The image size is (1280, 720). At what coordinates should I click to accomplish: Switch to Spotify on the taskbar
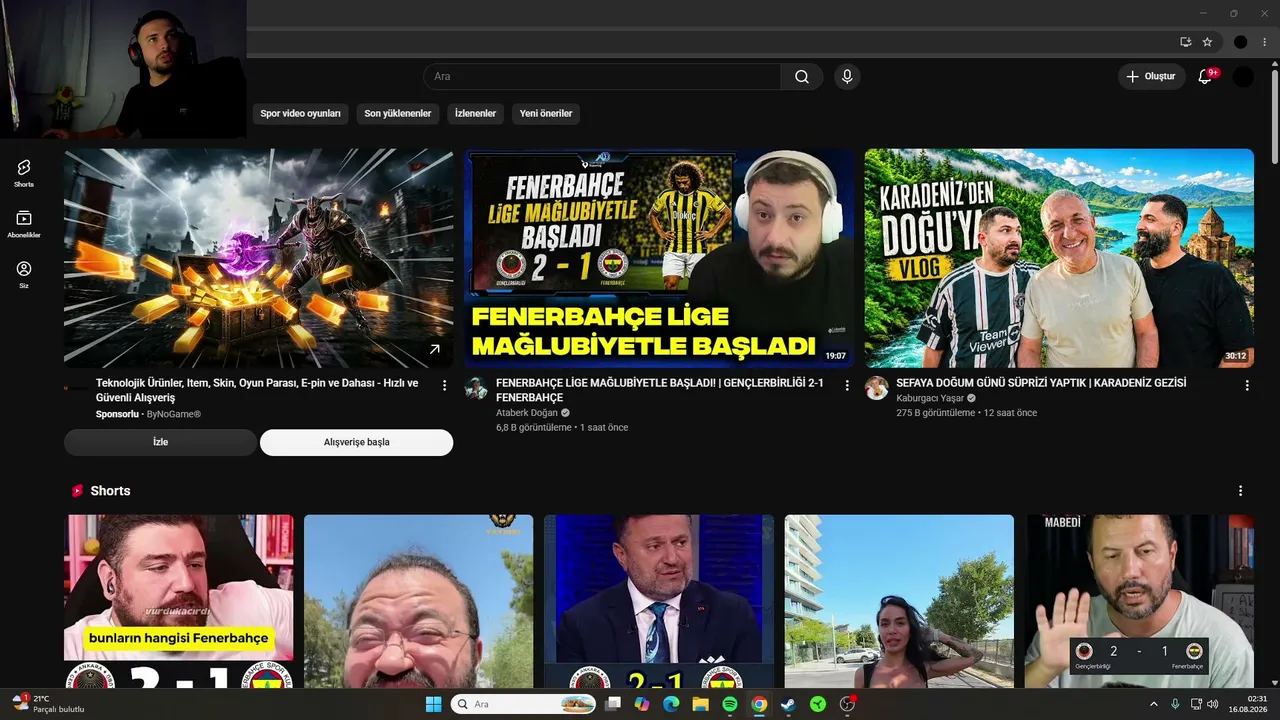(730, 704)
